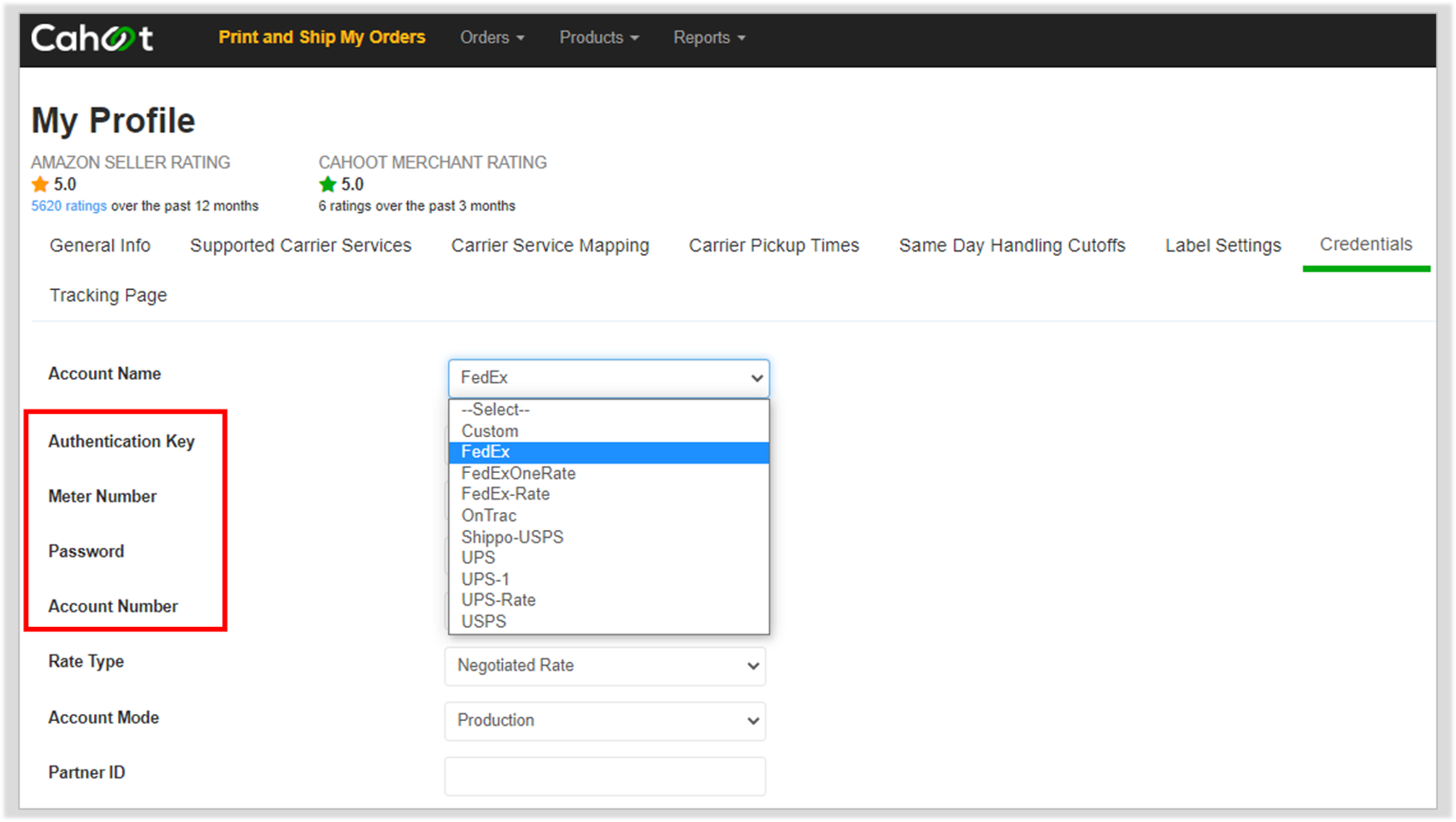Click the Account Mode label
This screenshot has width=1456, height=822.
(103, 718)
